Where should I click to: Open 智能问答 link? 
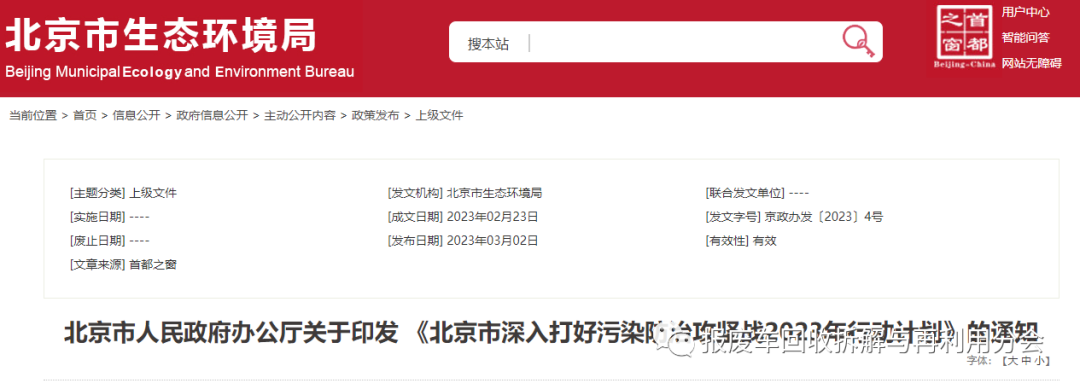[x=1026, y=37]
